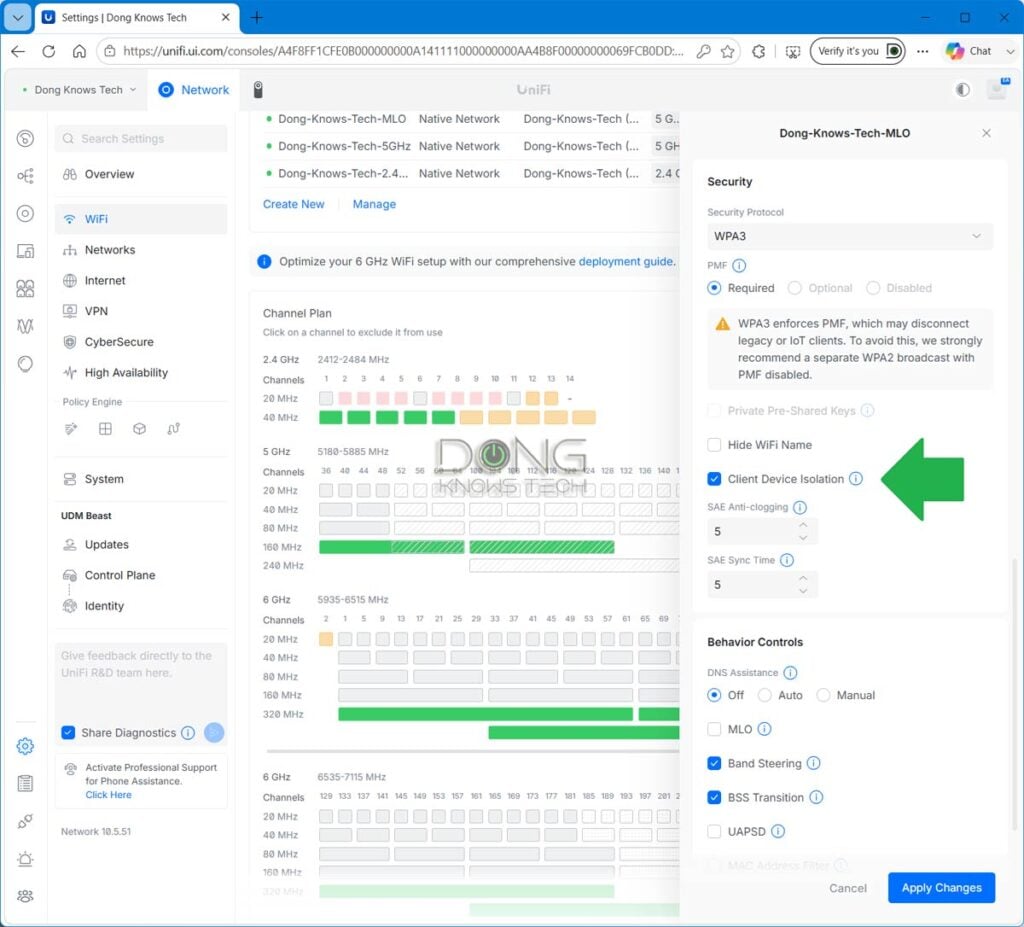Open the Internet settings page
The image size is (1024, 927).
141,280
